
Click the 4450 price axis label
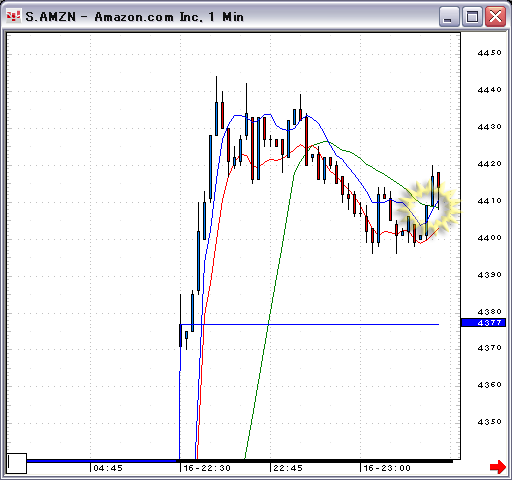point(489,53)
